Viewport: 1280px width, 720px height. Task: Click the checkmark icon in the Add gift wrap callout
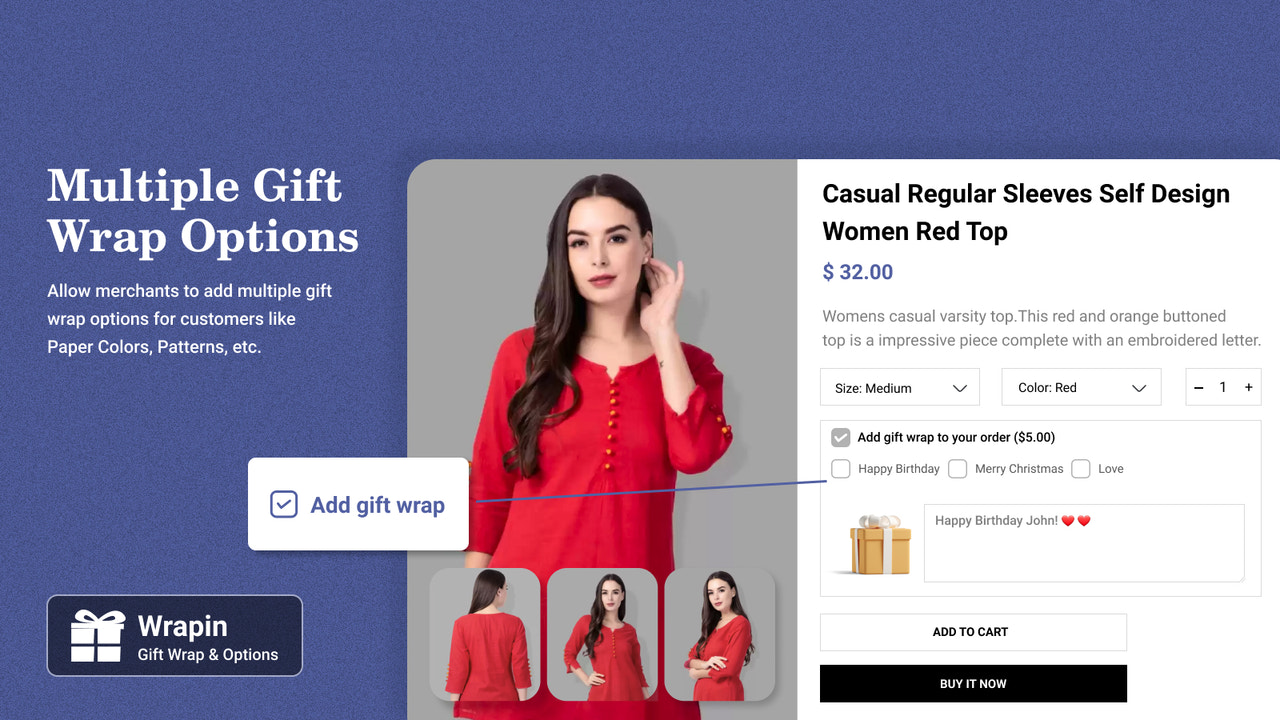point(284,504)
